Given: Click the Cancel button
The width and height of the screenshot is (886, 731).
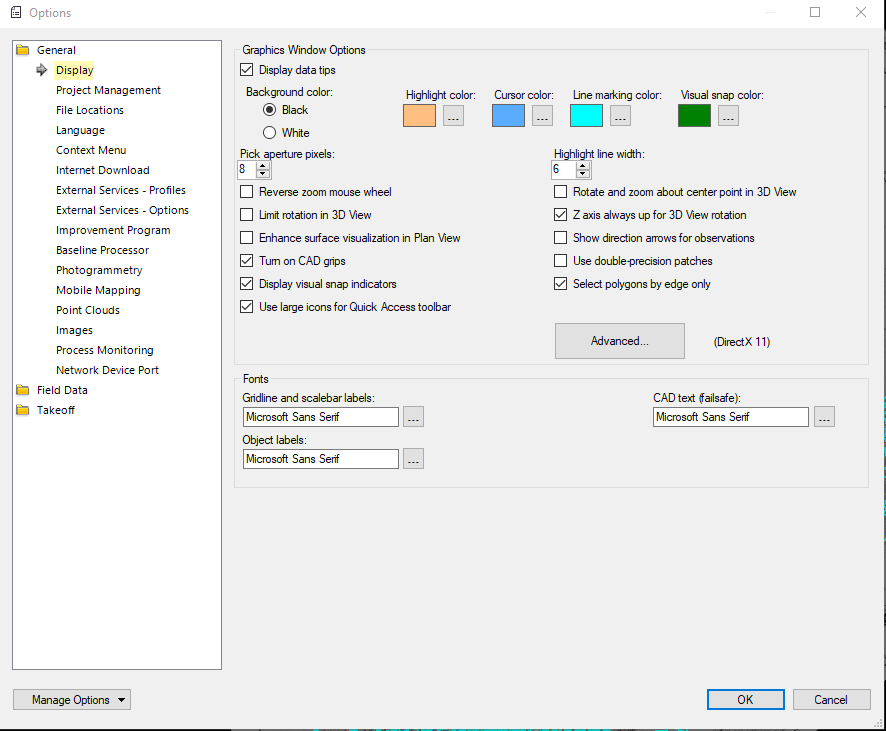Looking at the screenshot, I should click(x=831, y=699).
